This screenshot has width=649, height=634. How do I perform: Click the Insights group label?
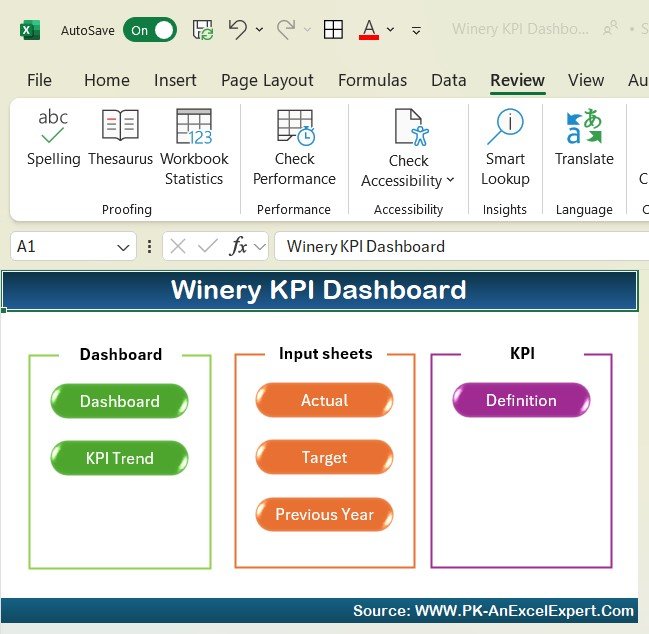pyautogui.click(x=505, y=209)
